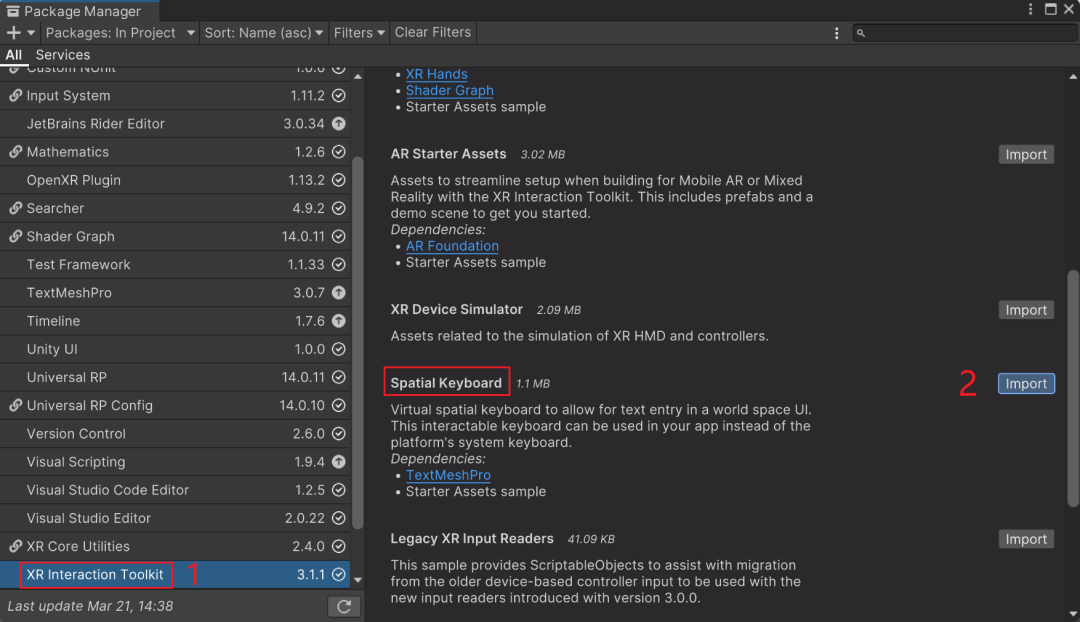Click checkmark icon for XR Interaction Toolkit
1080x622 pixels.
click(x=339, y=574)
